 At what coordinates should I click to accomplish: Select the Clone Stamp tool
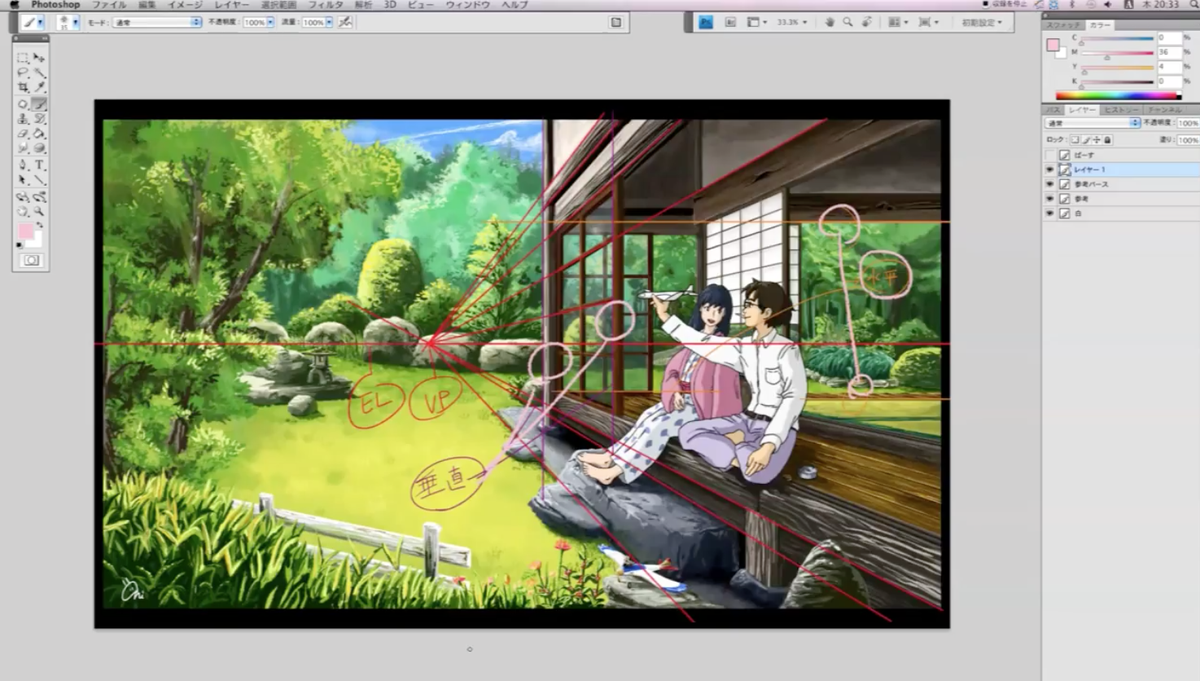pyautogui.click(x=23, y=119)
